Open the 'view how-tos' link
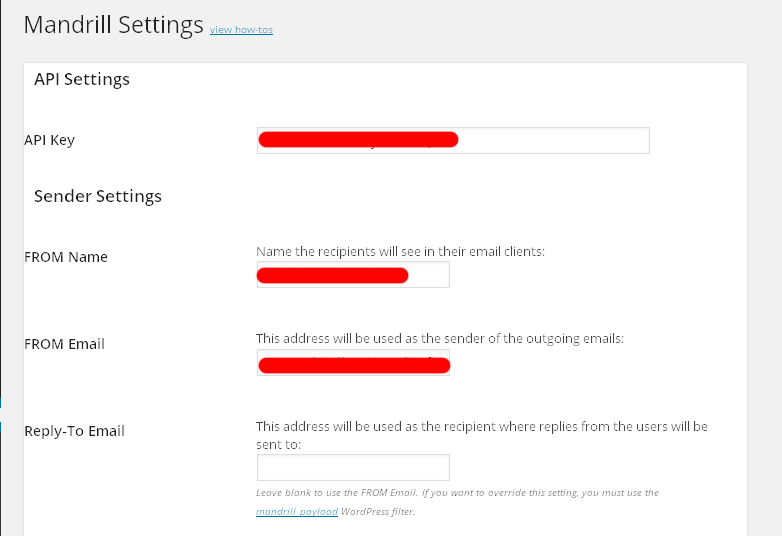The width and height of the screenshot is (782, 536). (x=241, y=29)
